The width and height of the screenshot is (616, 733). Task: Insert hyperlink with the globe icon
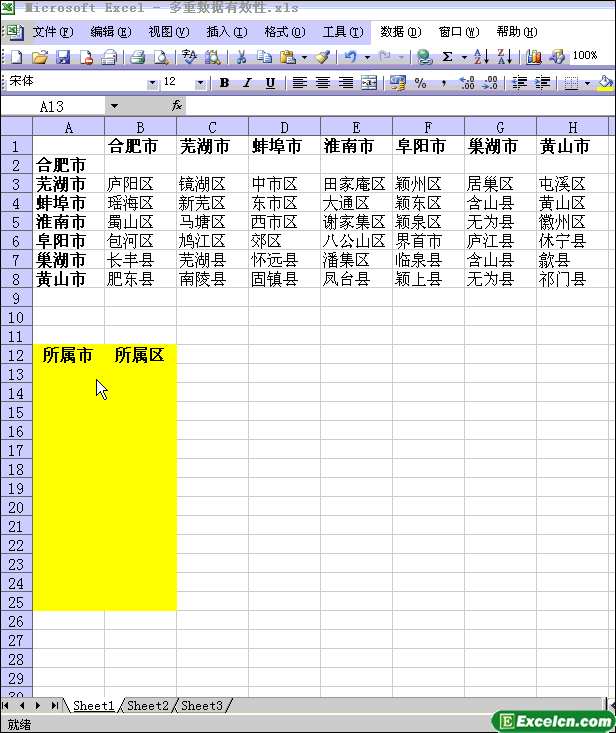point(424,57)
